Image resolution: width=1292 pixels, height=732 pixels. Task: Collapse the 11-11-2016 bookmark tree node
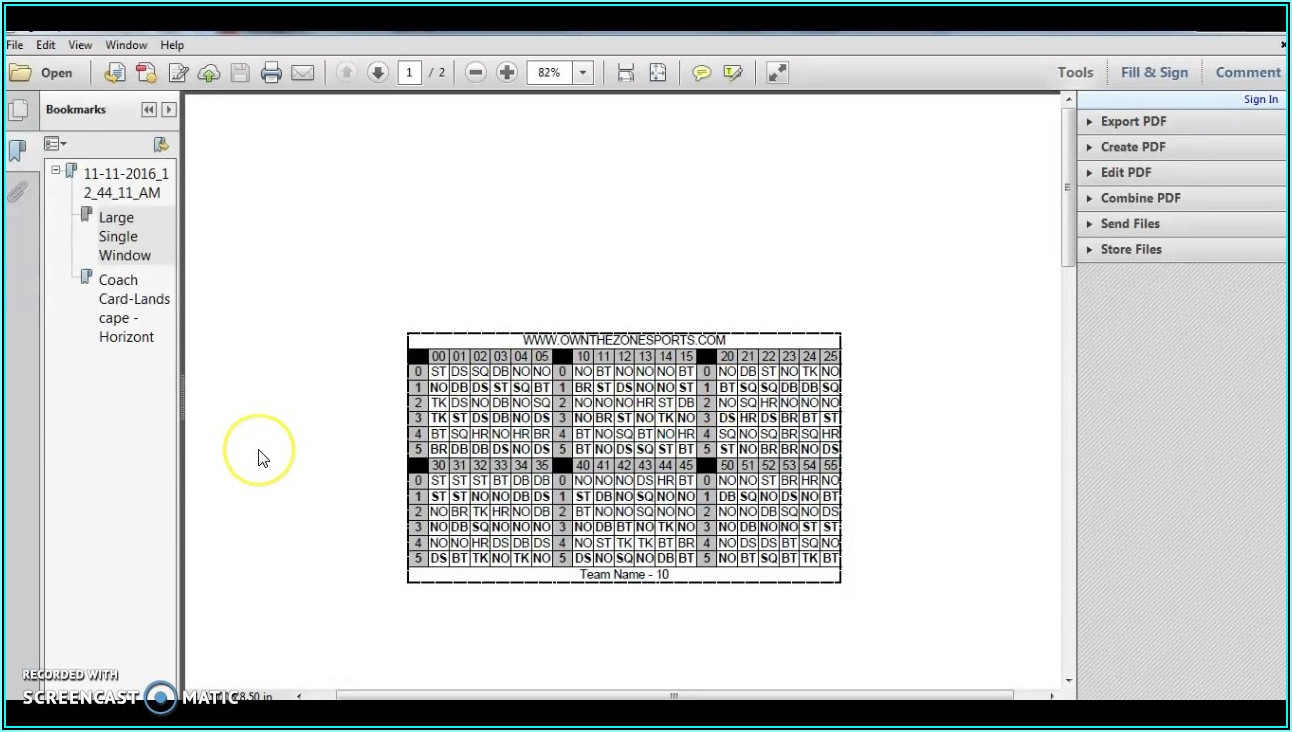click(56, 171)
